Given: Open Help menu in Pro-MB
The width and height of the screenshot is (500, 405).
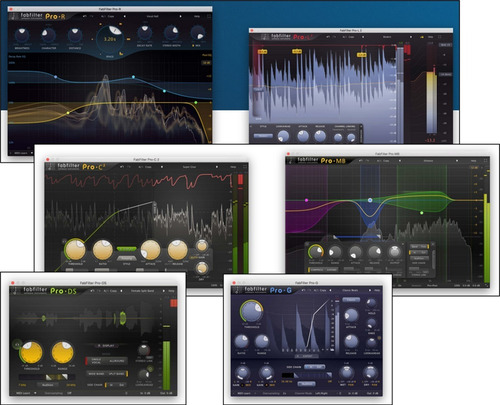Looking at the screenshot, I should [473, 161].
